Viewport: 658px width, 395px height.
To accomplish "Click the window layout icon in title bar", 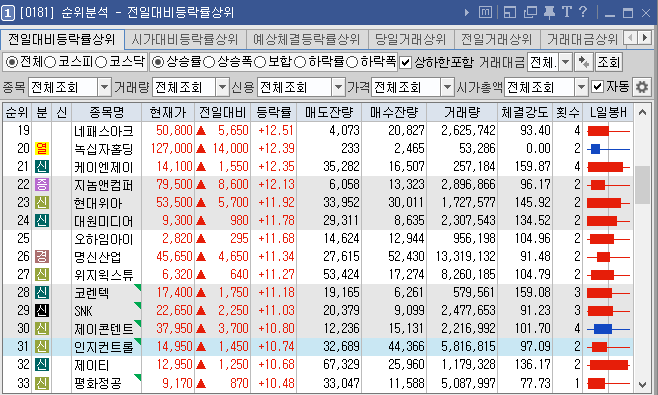I will [x=509, y=13].
